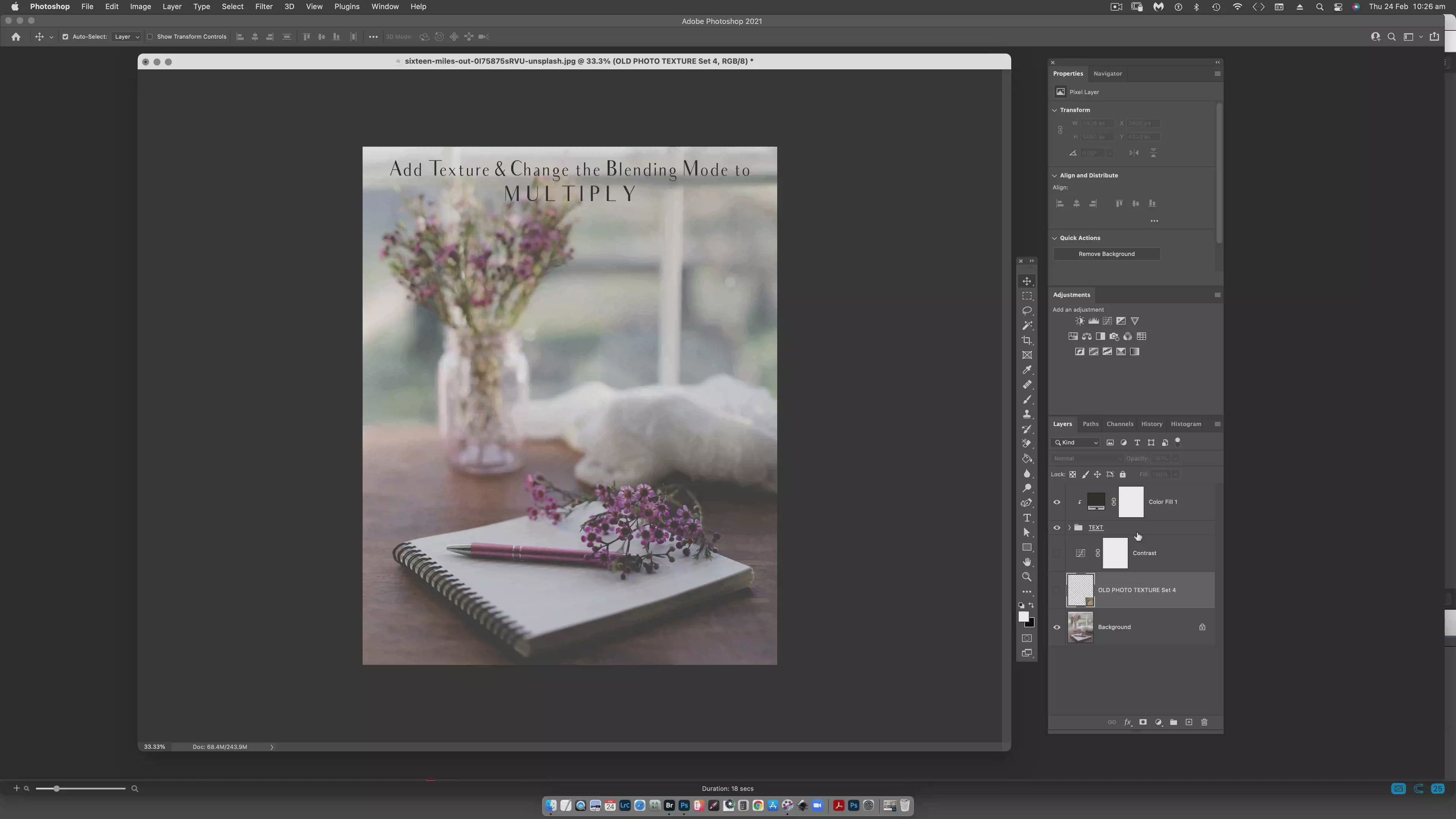Enable Show Transform Controls checkbox
1456x819 pixels.
click(150, 37)
